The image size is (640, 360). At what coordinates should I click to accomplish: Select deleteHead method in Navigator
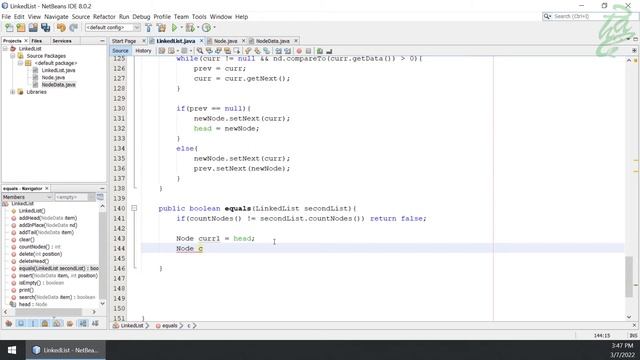pyautogui.click(x=33, y=261)
